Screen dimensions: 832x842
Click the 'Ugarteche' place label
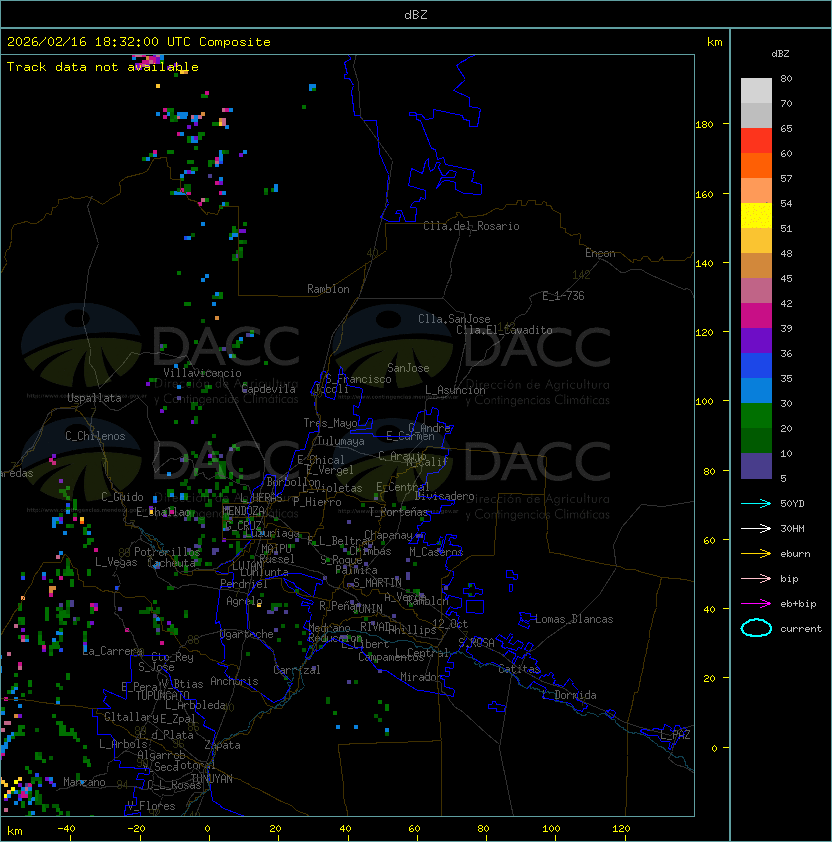247,634
